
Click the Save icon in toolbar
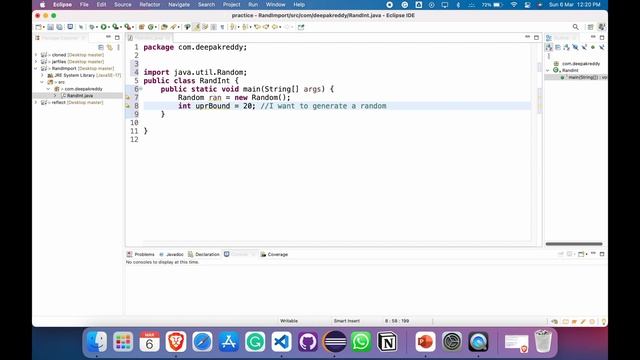50,27
